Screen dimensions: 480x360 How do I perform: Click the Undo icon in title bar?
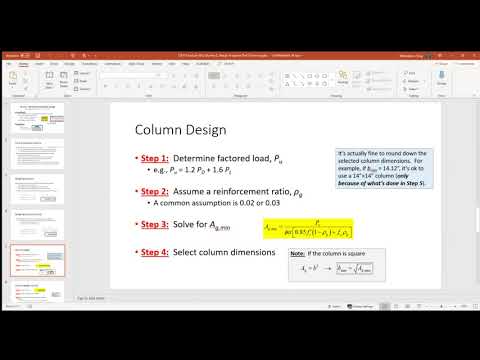pos(72,55)
